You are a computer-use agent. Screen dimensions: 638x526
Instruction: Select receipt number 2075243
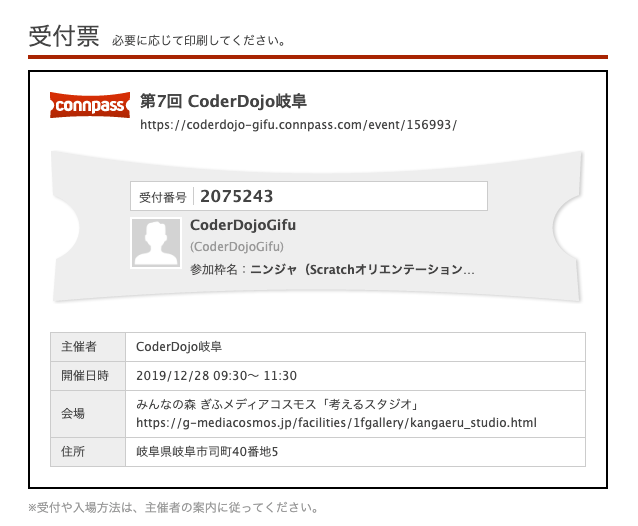click(x=236, y=196)
